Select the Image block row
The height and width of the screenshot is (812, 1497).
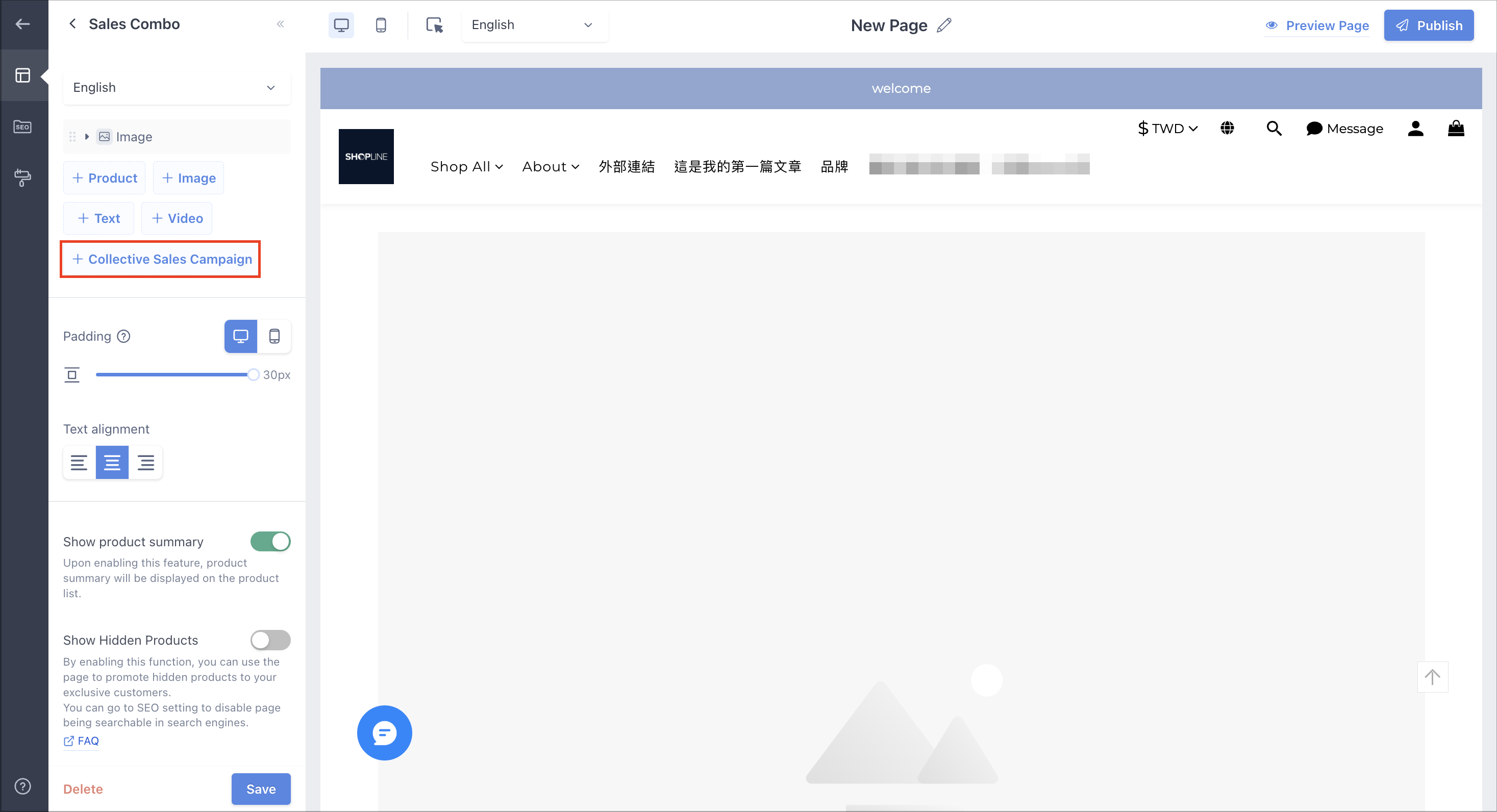[x=177, y=137]
